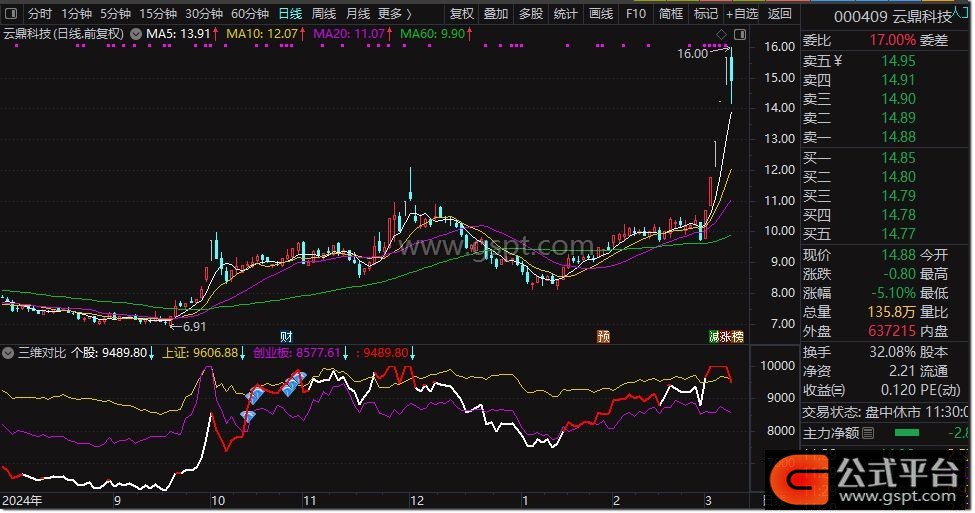
Task: Click the 返回 back button
Action: (779, 14)
